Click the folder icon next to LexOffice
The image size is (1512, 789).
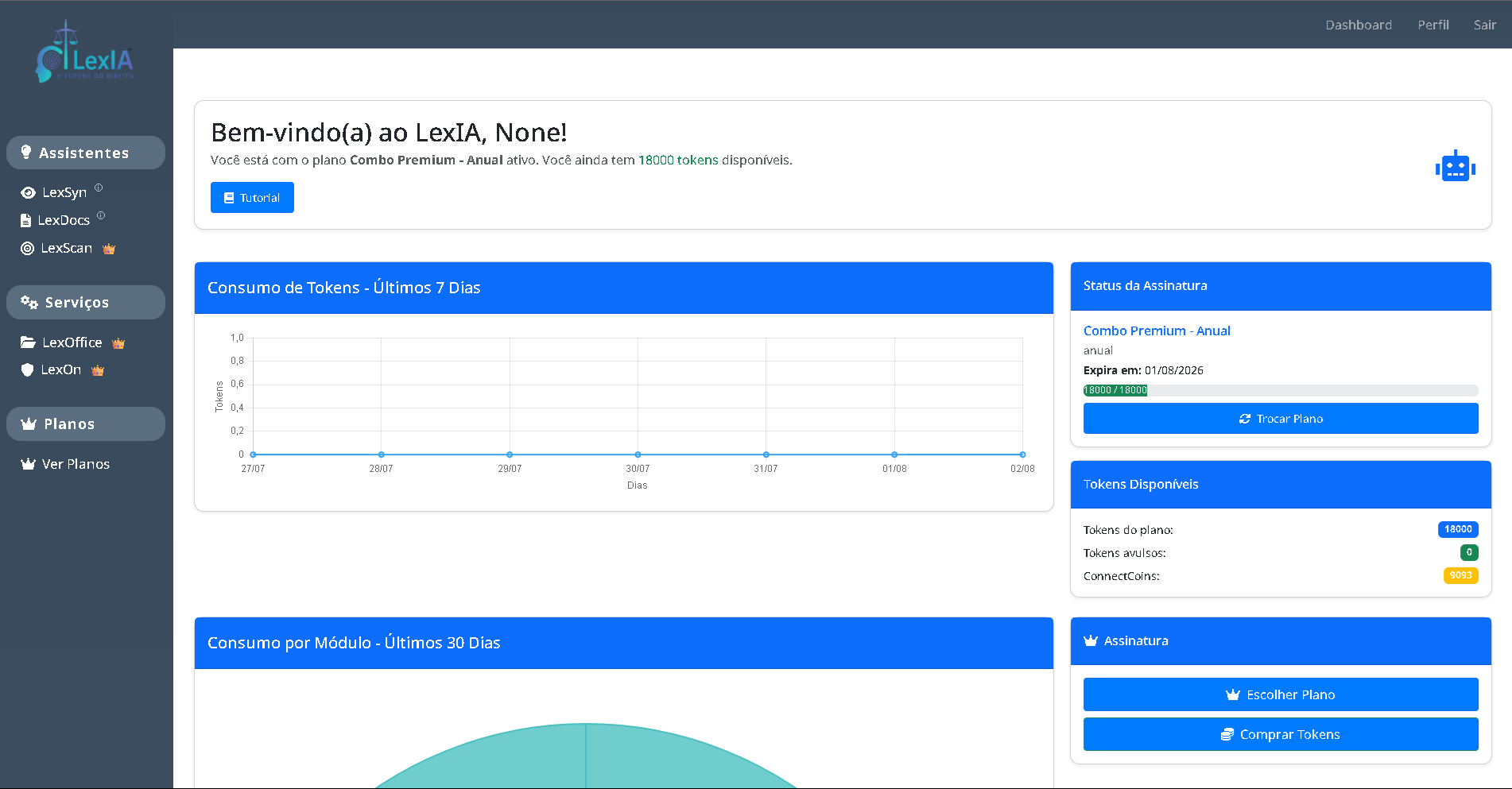[28, 342]
